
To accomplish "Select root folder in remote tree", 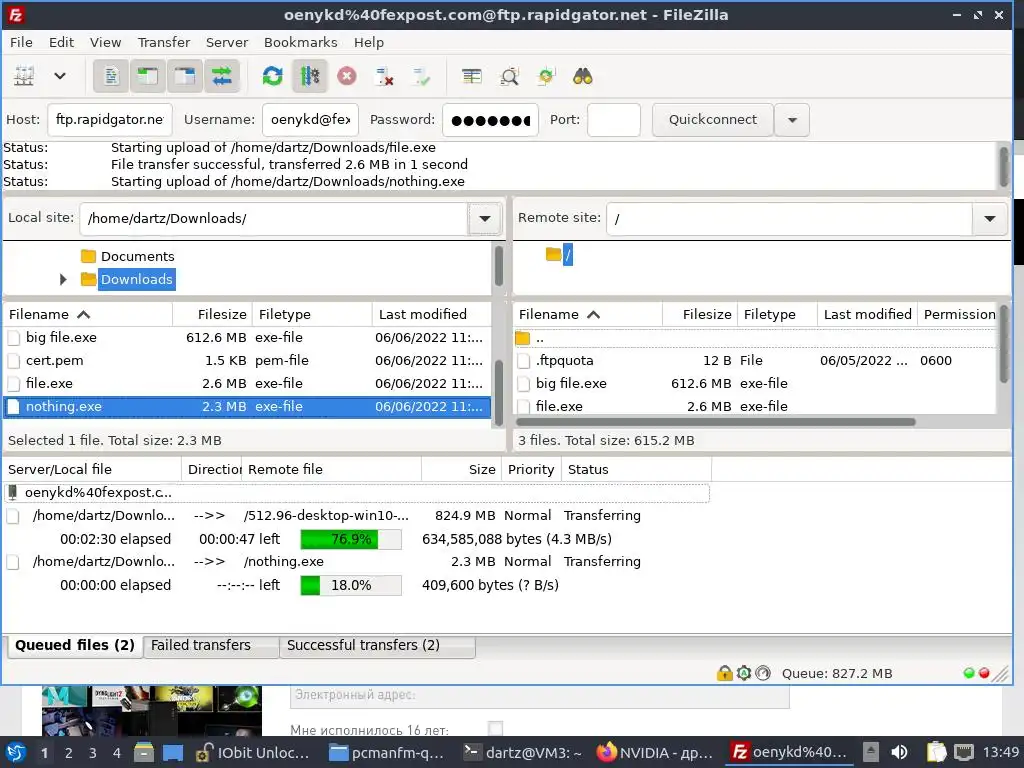I will (x=568, y=255).
